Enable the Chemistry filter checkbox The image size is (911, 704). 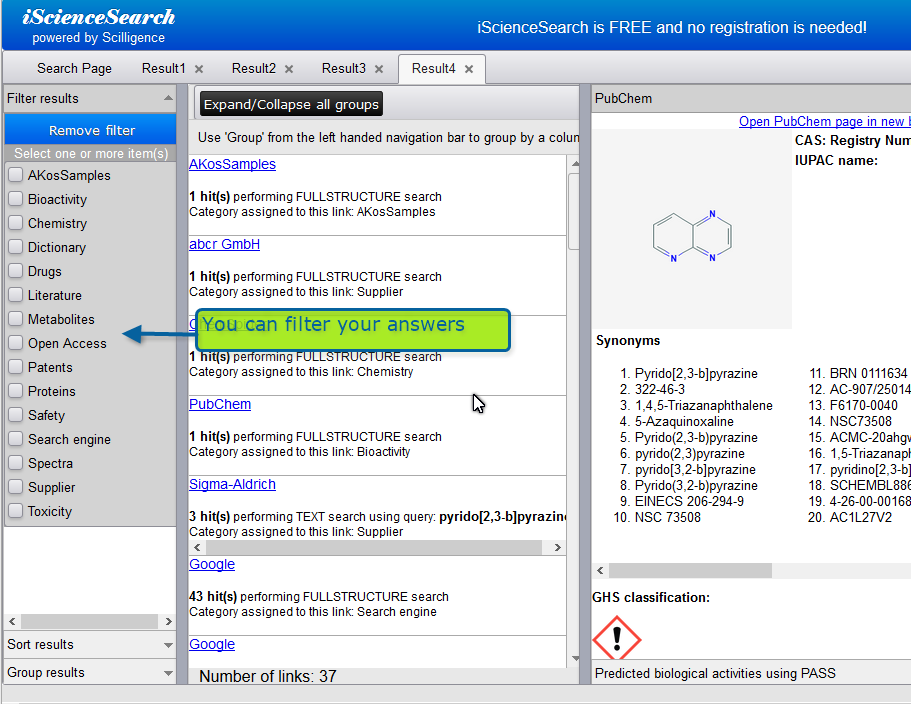click(x=16, y=223)
